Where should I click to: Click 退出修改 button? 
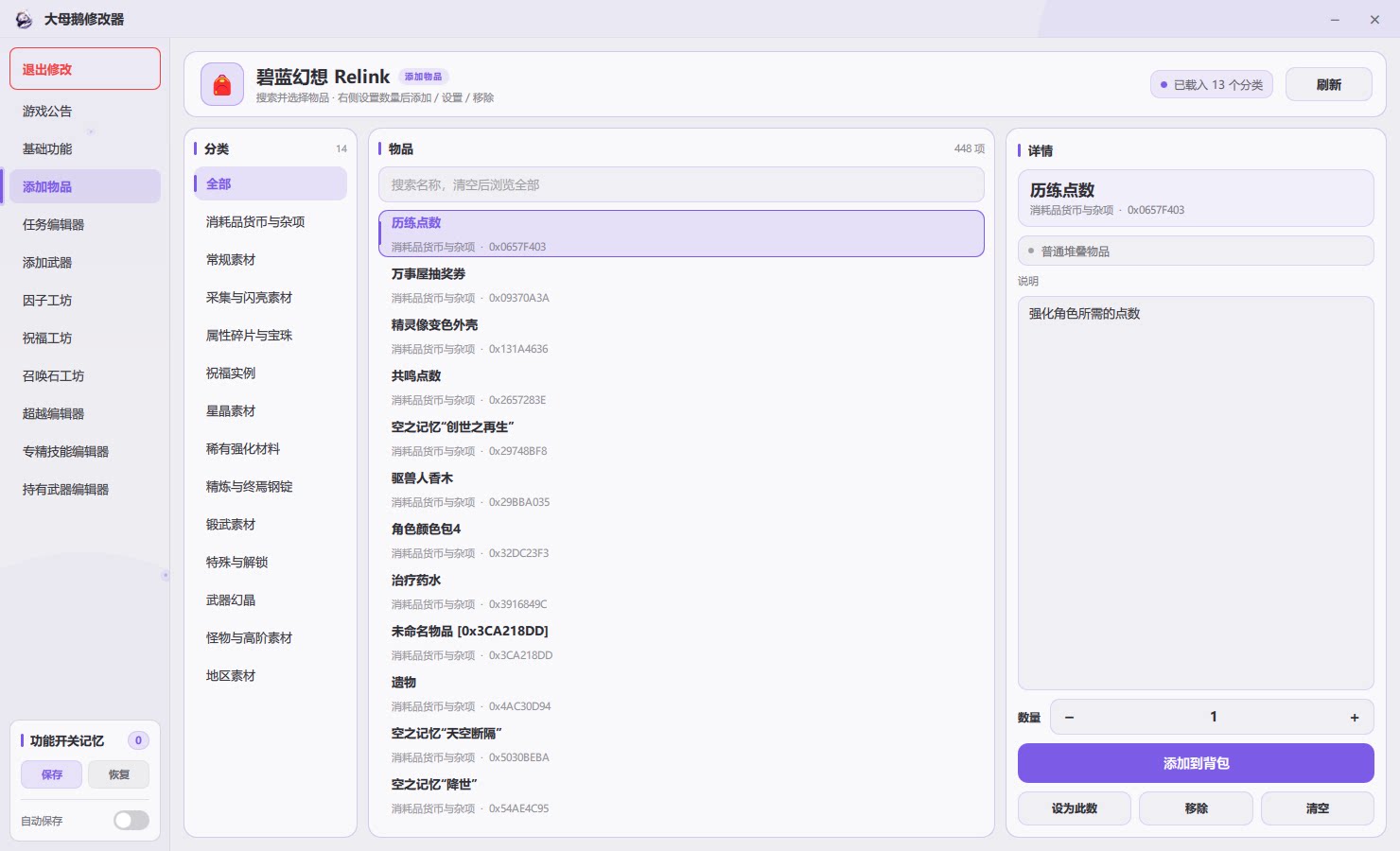point(85,69)
